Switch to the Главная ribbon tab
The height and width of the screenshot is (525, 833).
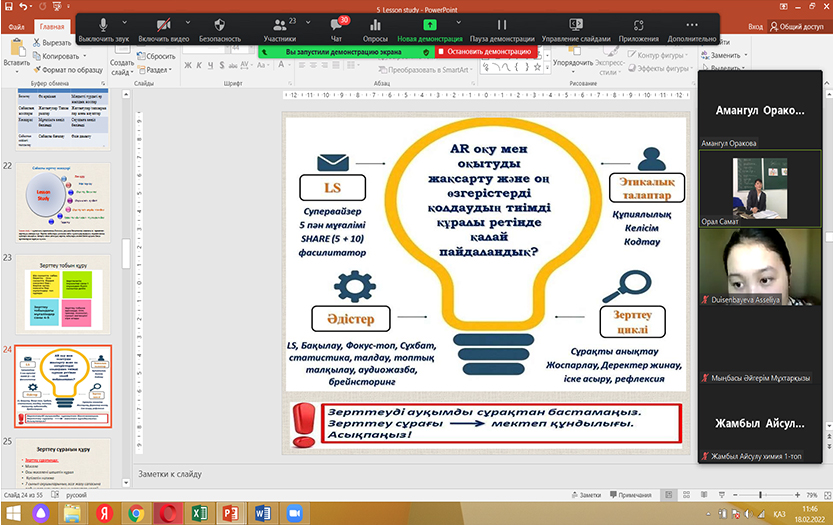53,28
